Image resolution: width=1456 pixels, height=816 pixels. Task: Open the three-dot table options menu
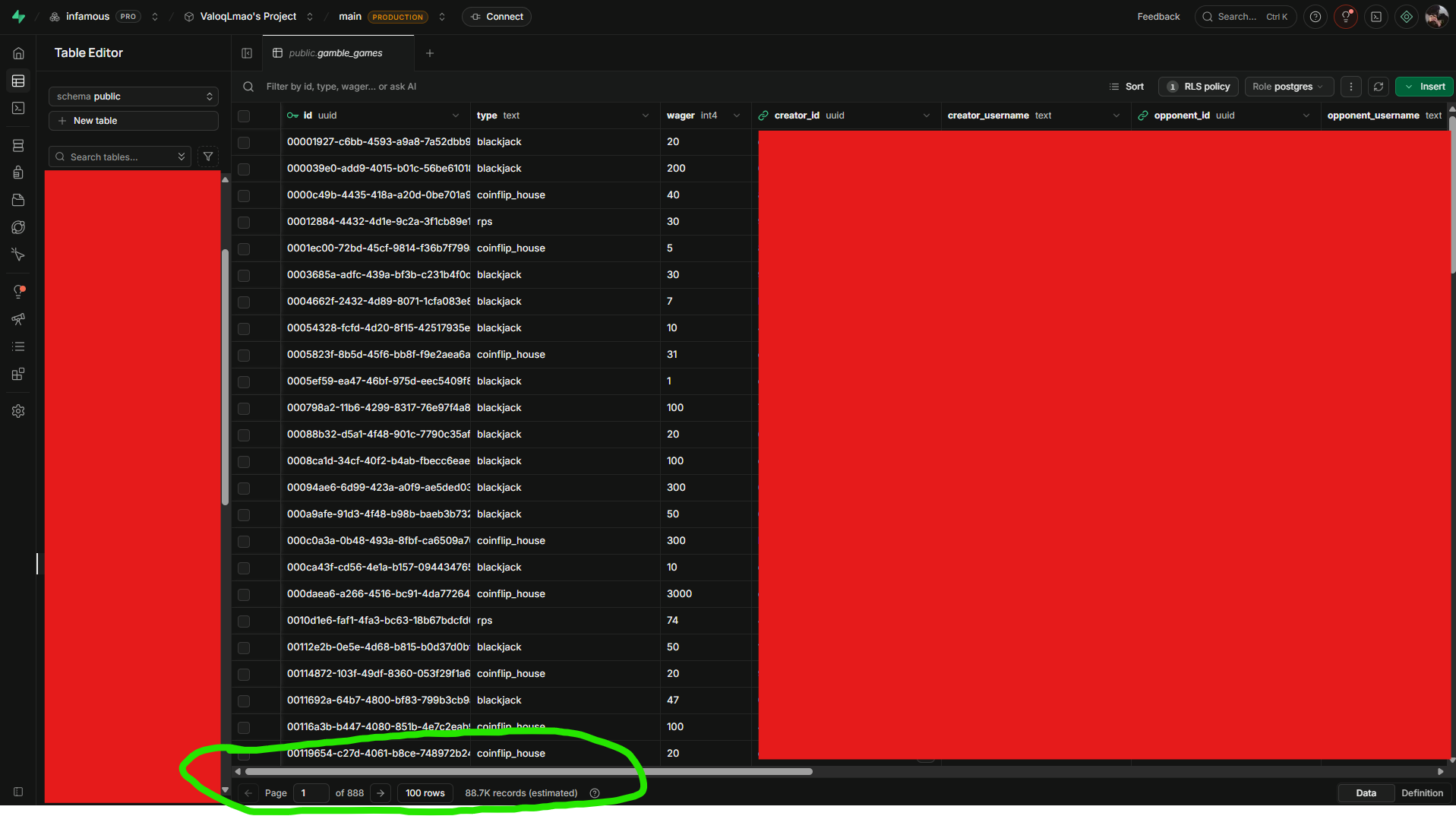[1351, 87]
